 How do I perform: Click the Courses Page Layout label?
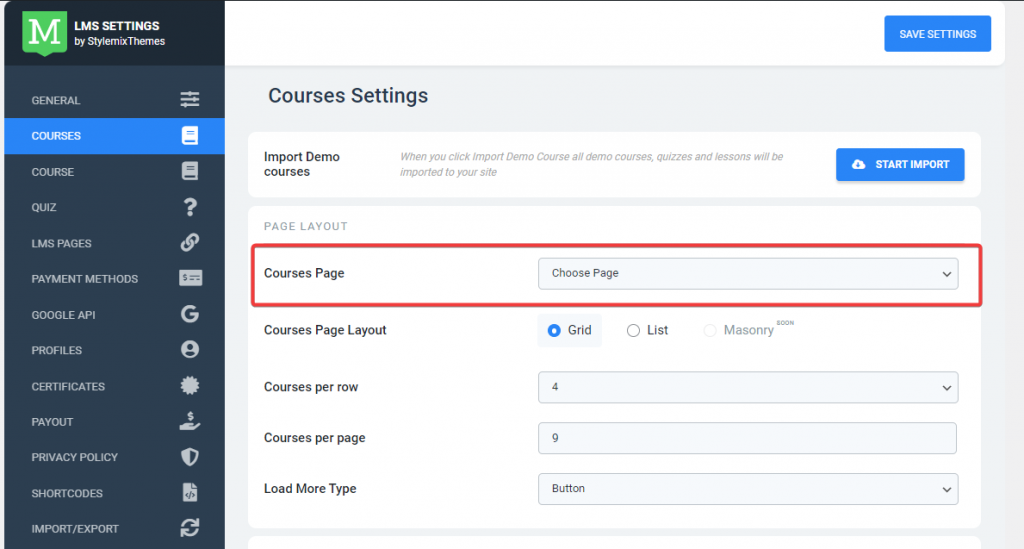coord(325,330)
